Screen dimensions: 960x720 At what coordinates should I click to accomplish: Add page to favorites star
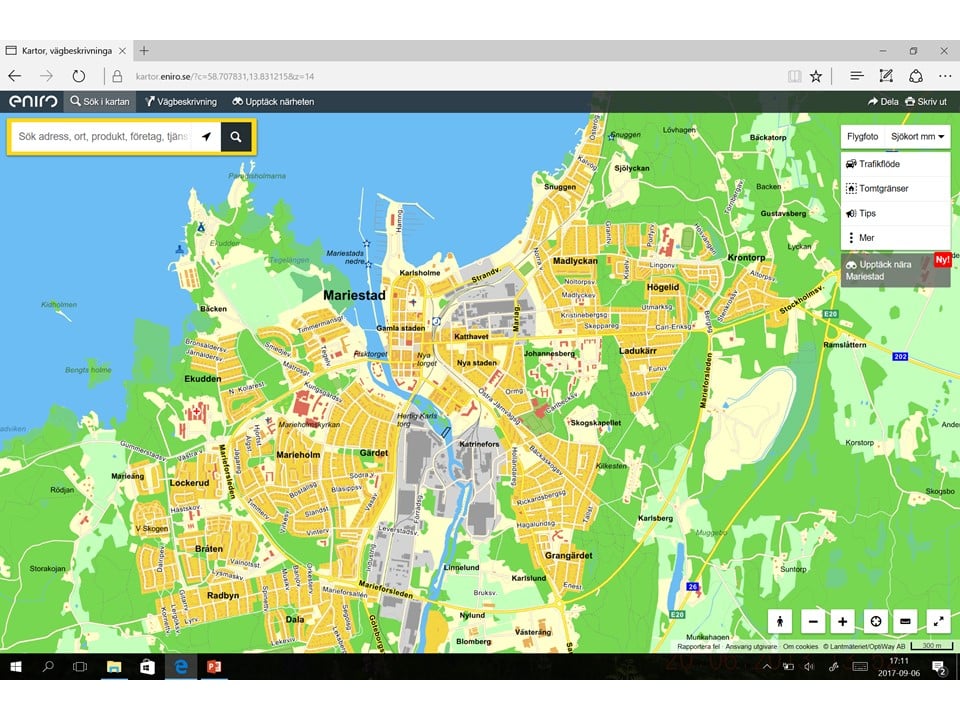[816, 77]
